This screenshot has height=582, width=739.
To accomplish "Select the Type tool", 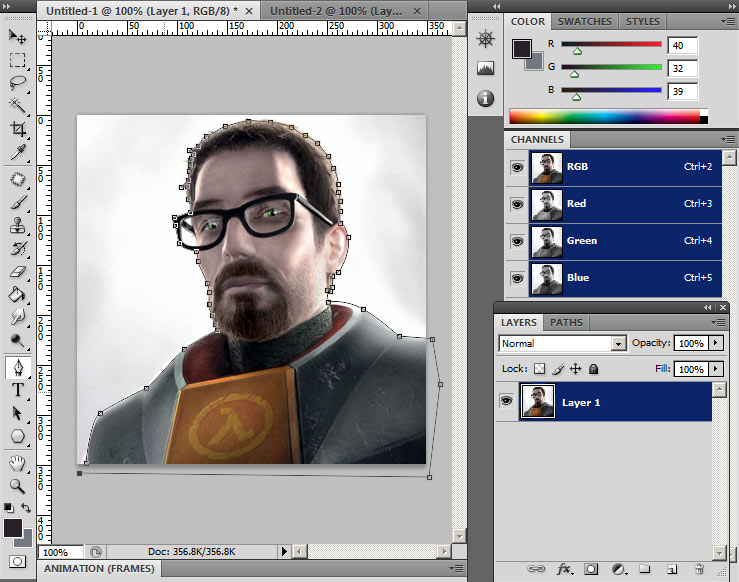I will 17,390.
